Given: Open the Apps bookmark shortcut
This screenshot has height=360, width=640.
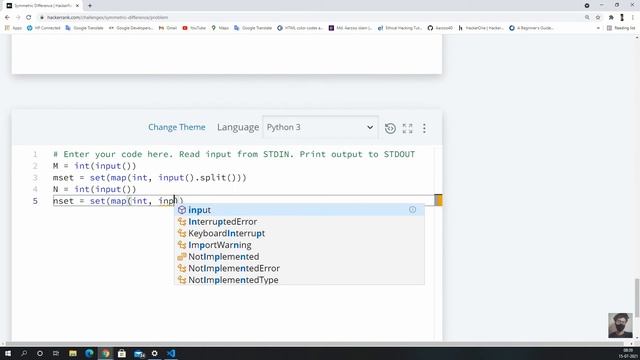Looking at the screenshot, I should coord(13,28).
